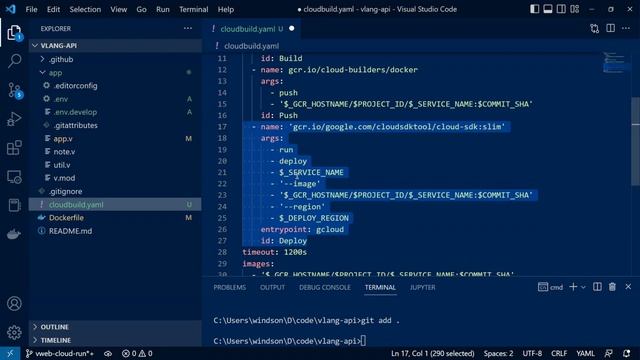Click Ln 17, Col 1 go-to-line indicator
The width and height of the screenshot is (640, 360).
(433, 353)
